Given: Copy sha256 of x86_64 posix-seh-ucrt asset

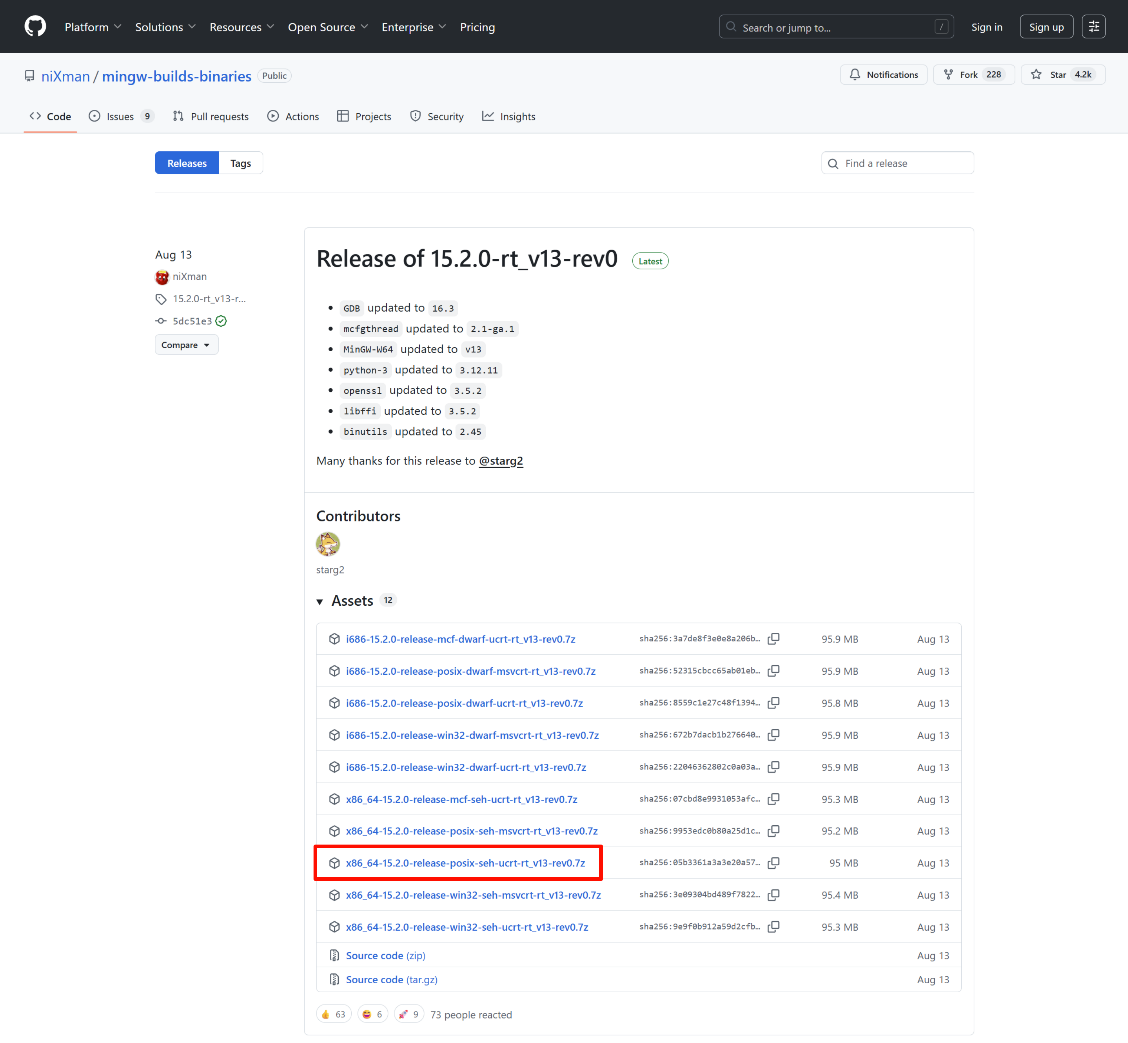Looking at the screenshot, I should pos(774,862).
